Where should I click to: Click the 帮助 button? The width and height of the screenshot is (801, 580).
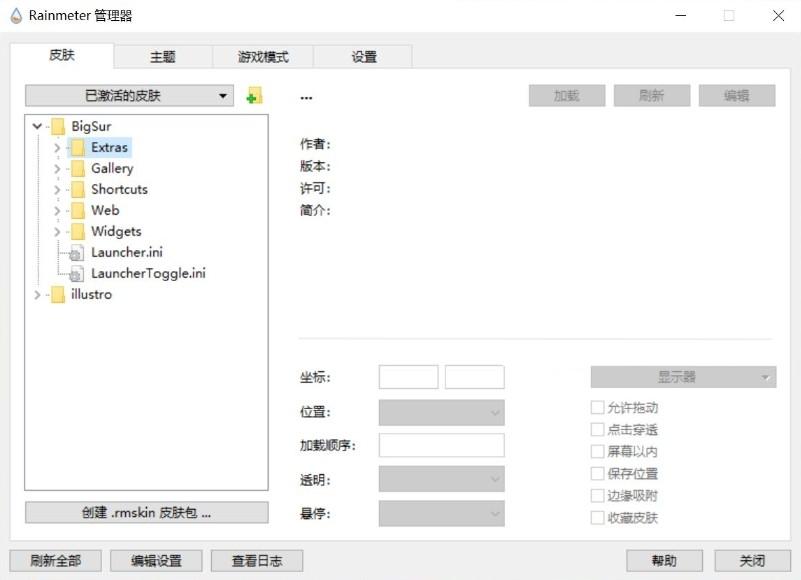coord(665,561)
